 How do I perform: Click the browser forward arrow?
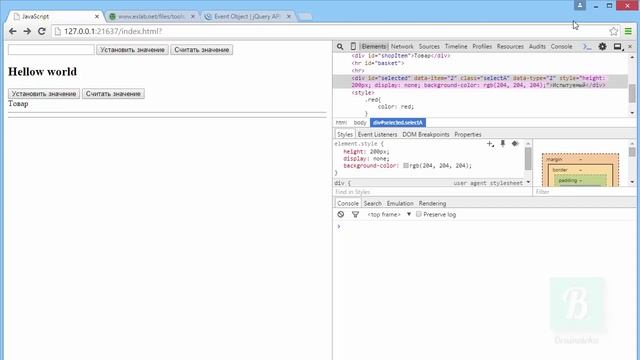coord(27,31)
